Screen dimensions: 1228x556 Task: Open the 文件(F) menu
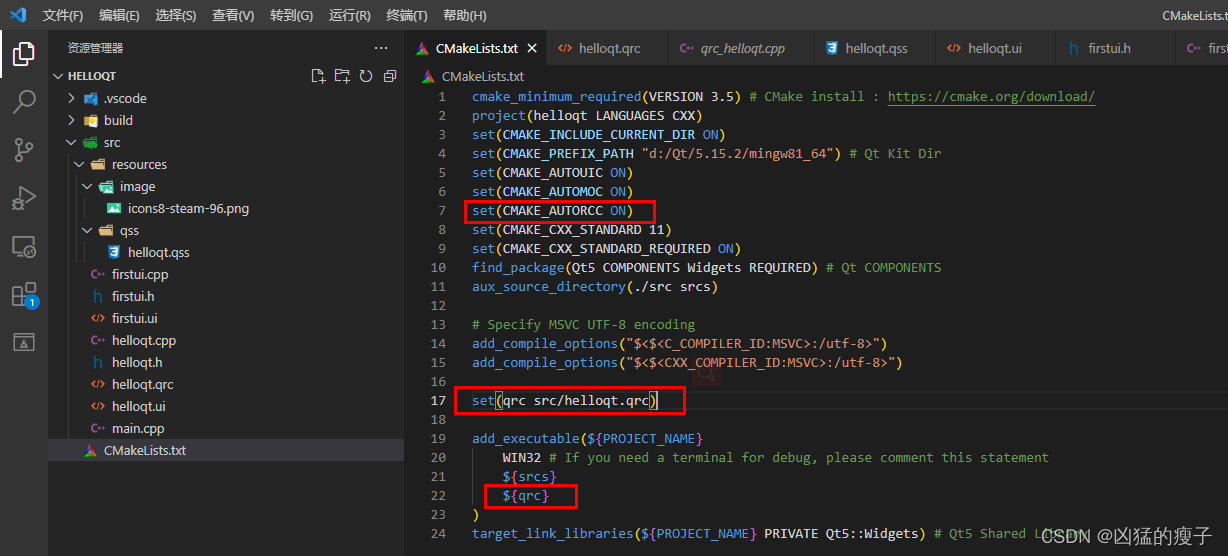point(63,15)
